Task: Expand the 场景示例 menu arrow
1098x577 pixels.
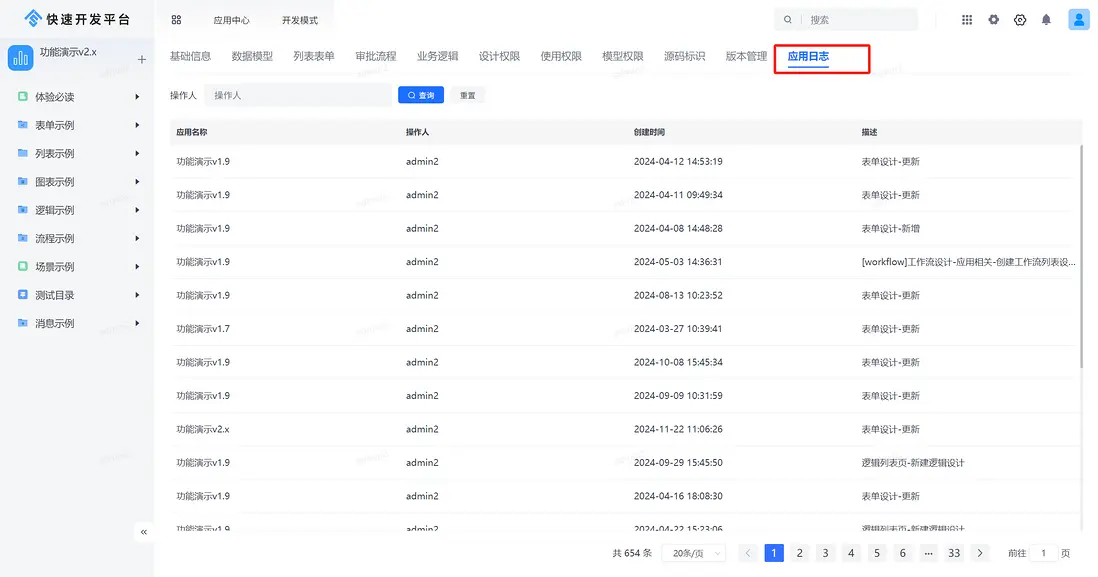Action: tap(137, 267)
